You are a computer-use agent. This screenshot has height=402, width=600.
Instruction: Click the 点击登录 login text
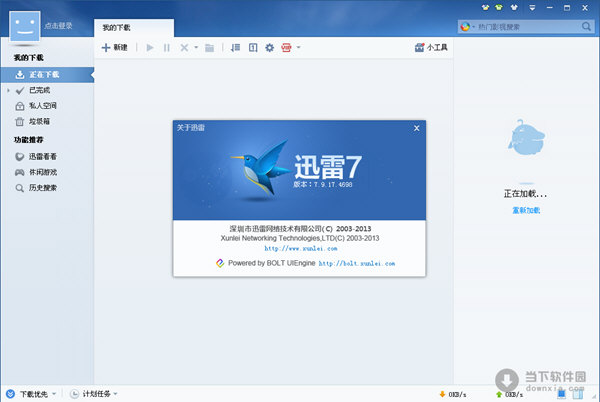[x=58, y=26]
